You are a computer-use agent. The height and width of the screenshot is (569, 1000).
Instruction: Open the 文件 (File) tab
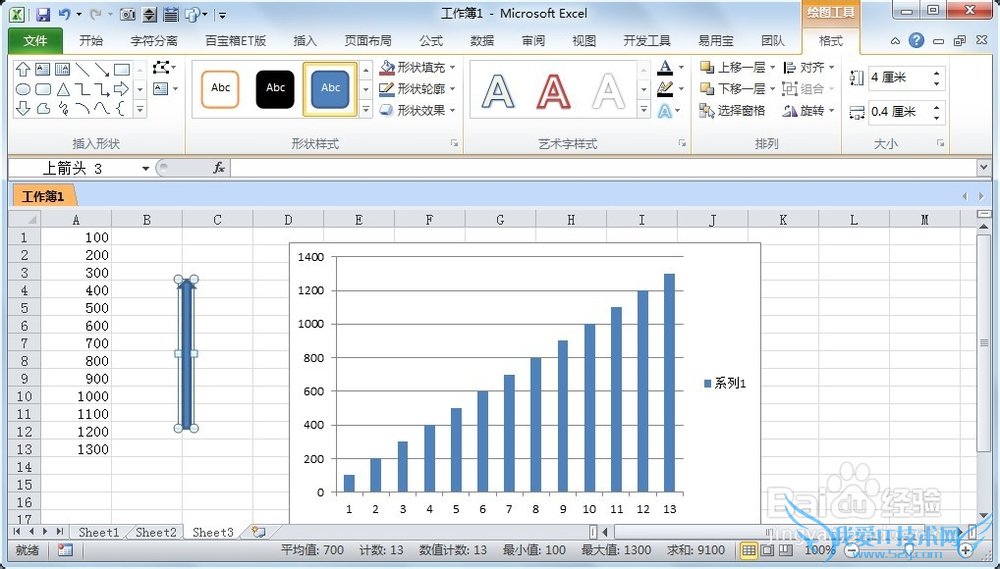pos(35,41)
